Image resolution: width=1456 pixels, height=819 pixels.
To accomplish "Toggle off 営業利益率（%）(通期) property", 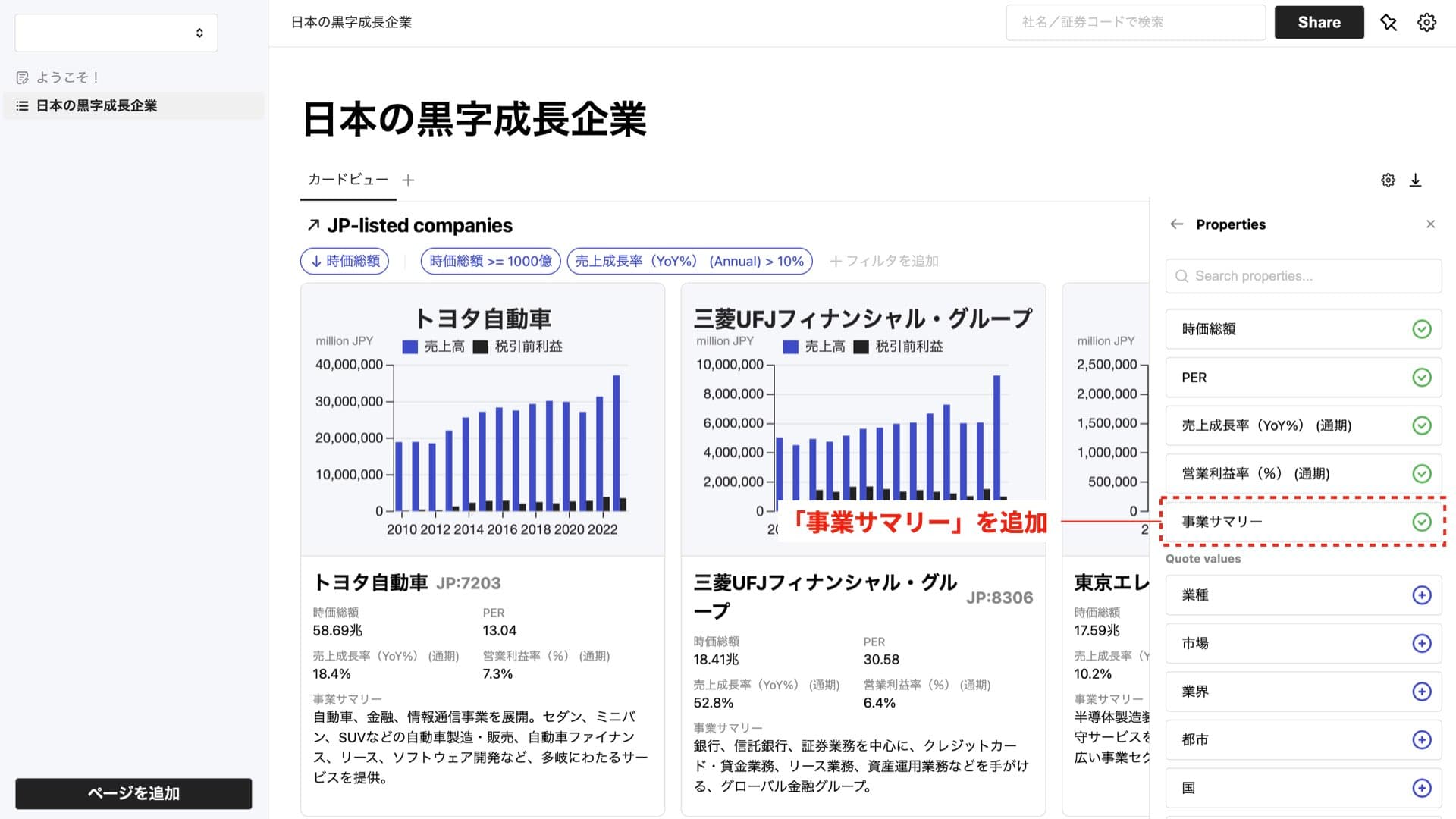I will [x=1422, y=474].
